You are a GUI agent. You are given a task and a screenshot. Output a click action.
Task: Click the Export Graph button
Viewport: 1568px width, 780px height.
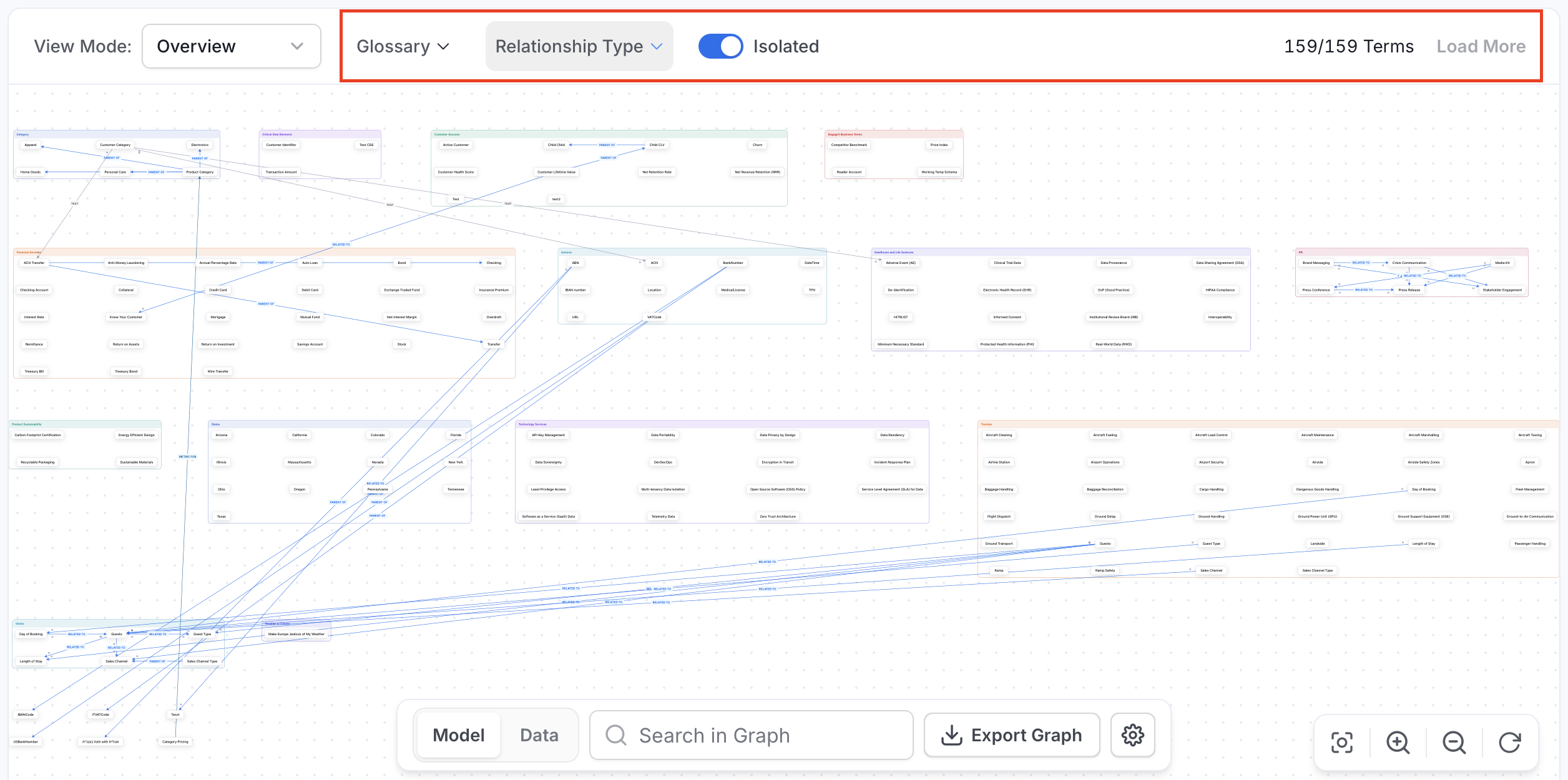click(1012, 735)
